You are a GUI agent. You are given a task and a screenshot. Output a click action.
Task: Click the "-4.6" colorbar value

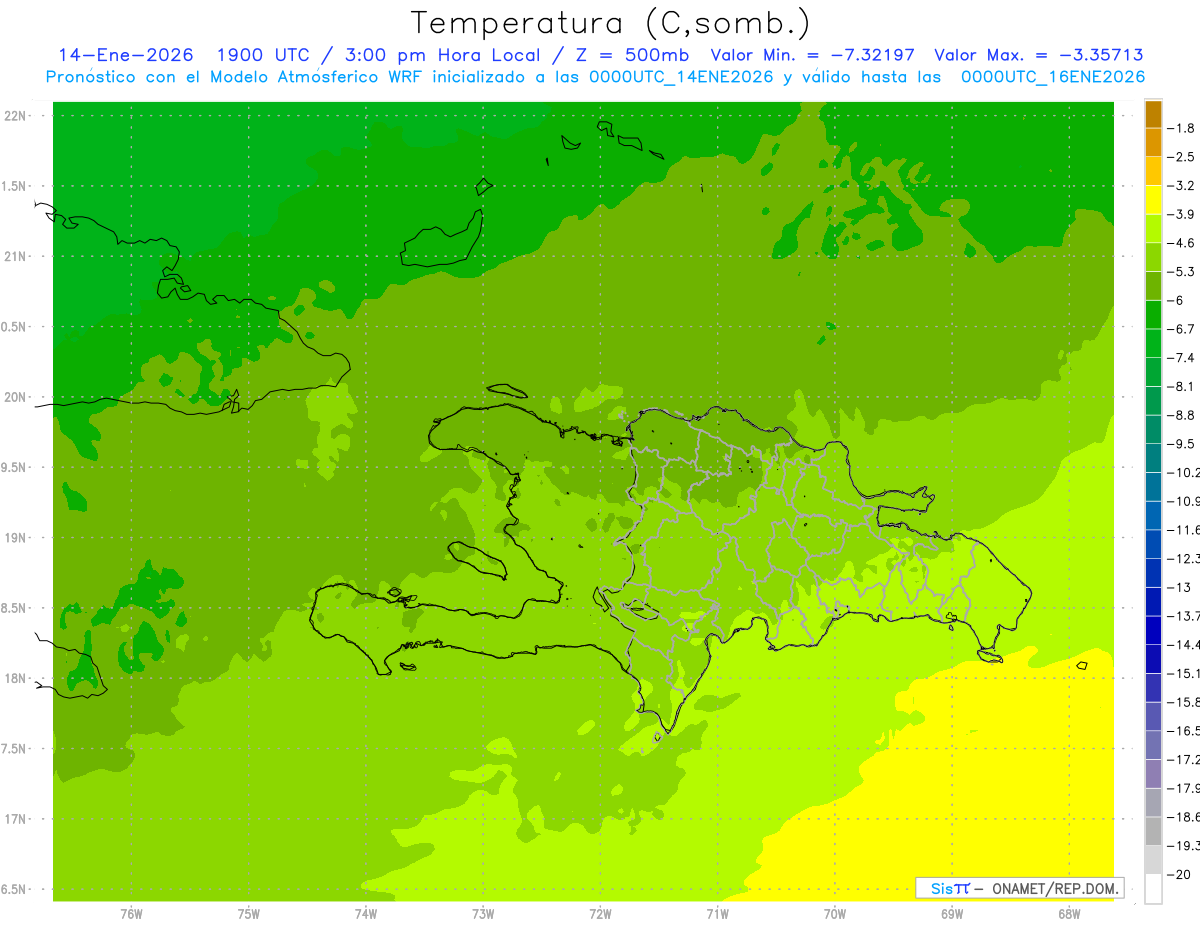[x=1181, y=243]
